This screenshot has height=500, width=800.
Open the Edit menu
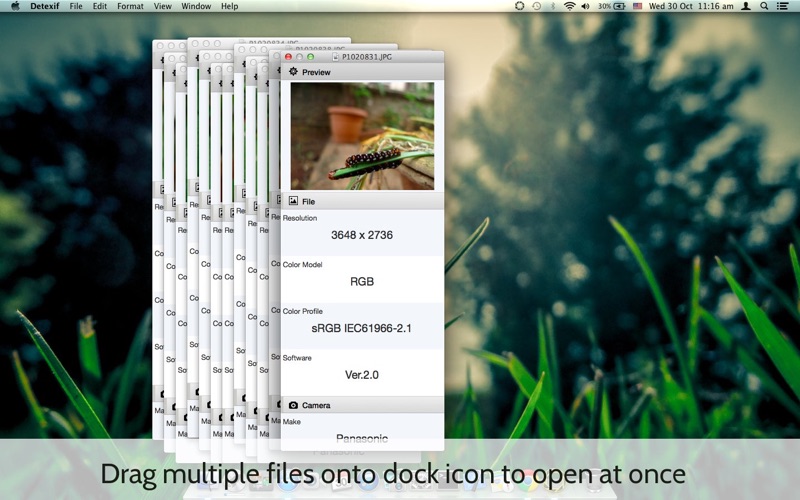tap(99, 6)
